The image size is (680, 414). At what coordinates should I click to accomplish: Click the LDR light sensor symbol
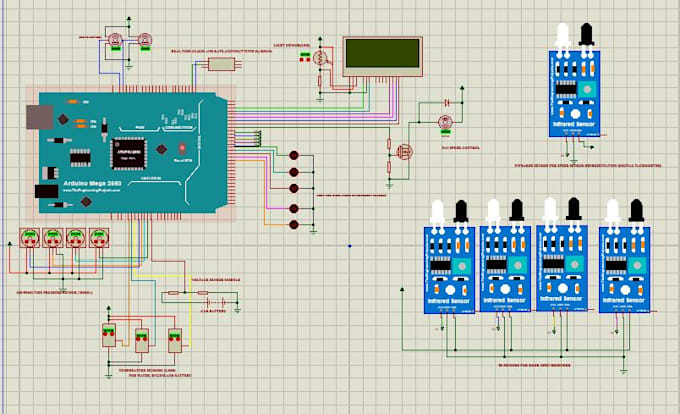pyautogui.click(x=320, y=58)
